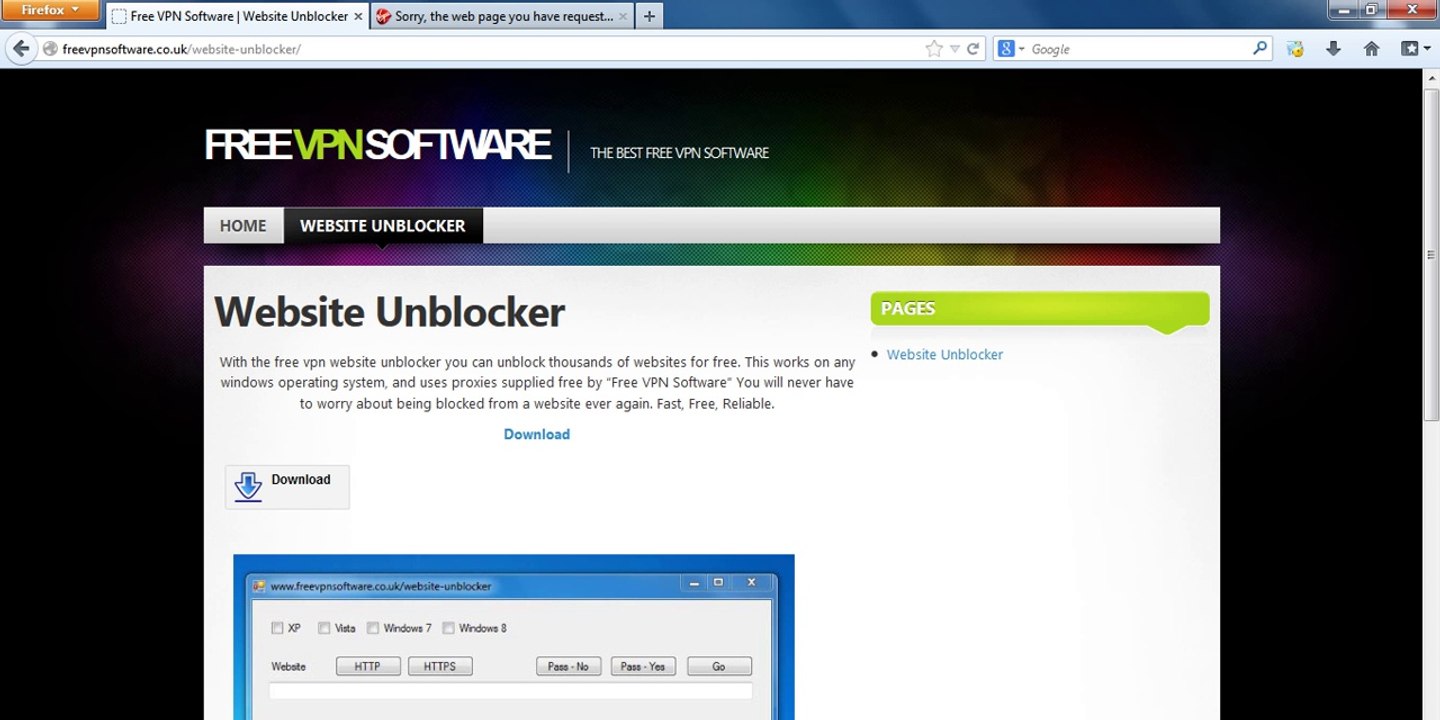Click the page's vertical scrollbar thumb

click(1431, 255)
